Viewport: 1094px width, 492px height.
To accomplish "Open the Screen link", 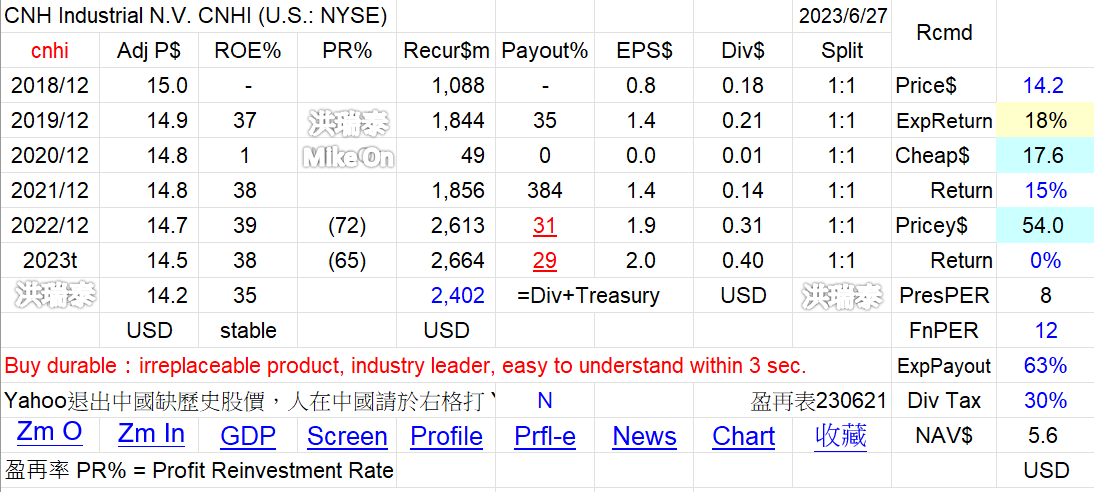I will coord(347,437).
